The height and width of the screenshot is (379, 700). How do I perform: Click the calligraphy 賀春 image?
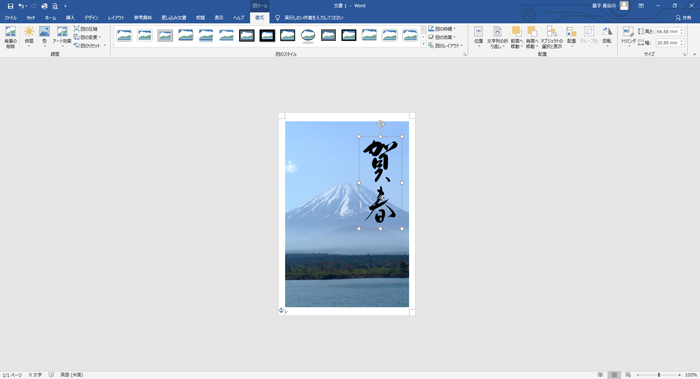point(380,182)
